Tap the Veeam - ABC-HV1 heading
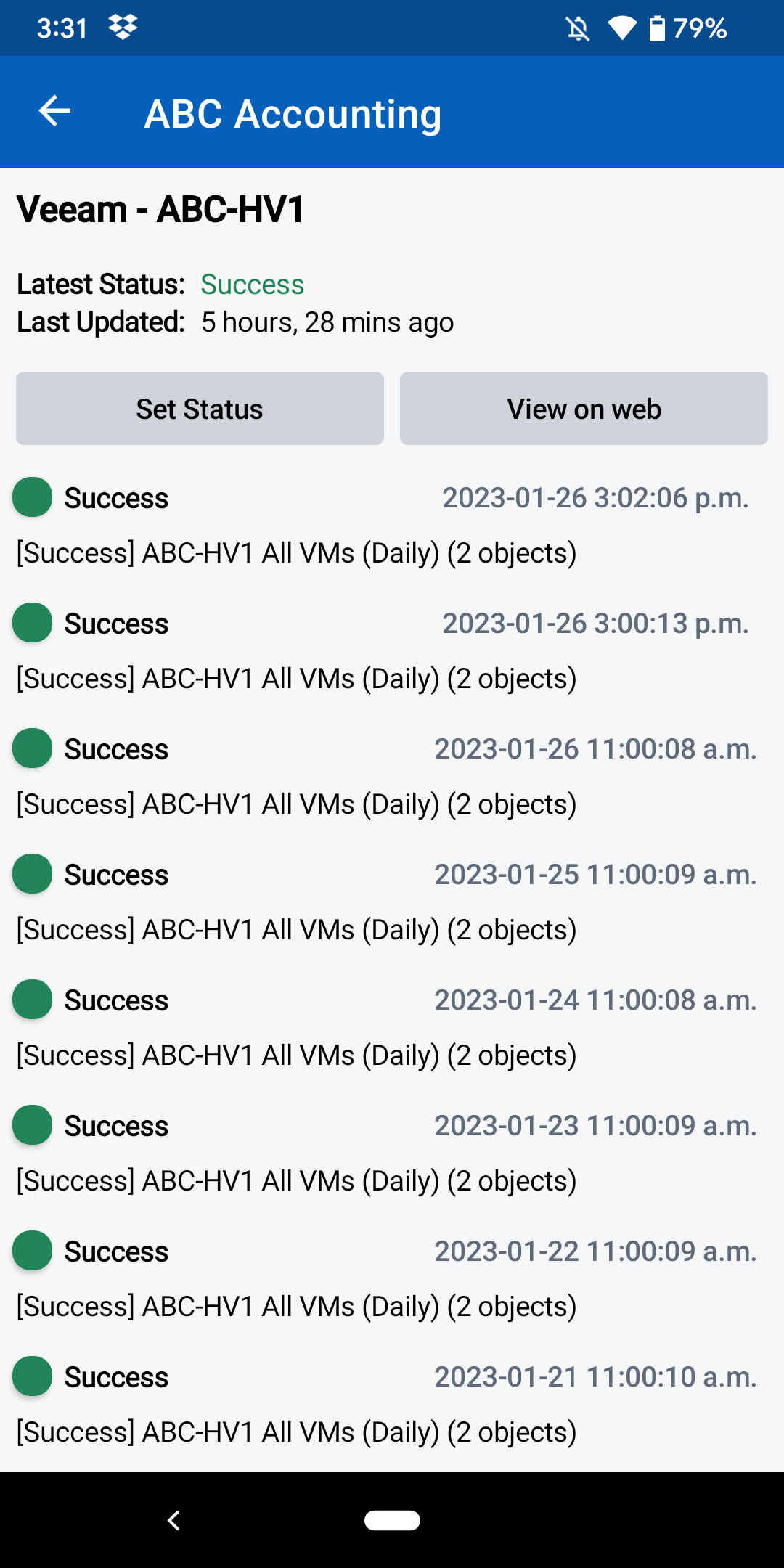 [x=160, y=210]
